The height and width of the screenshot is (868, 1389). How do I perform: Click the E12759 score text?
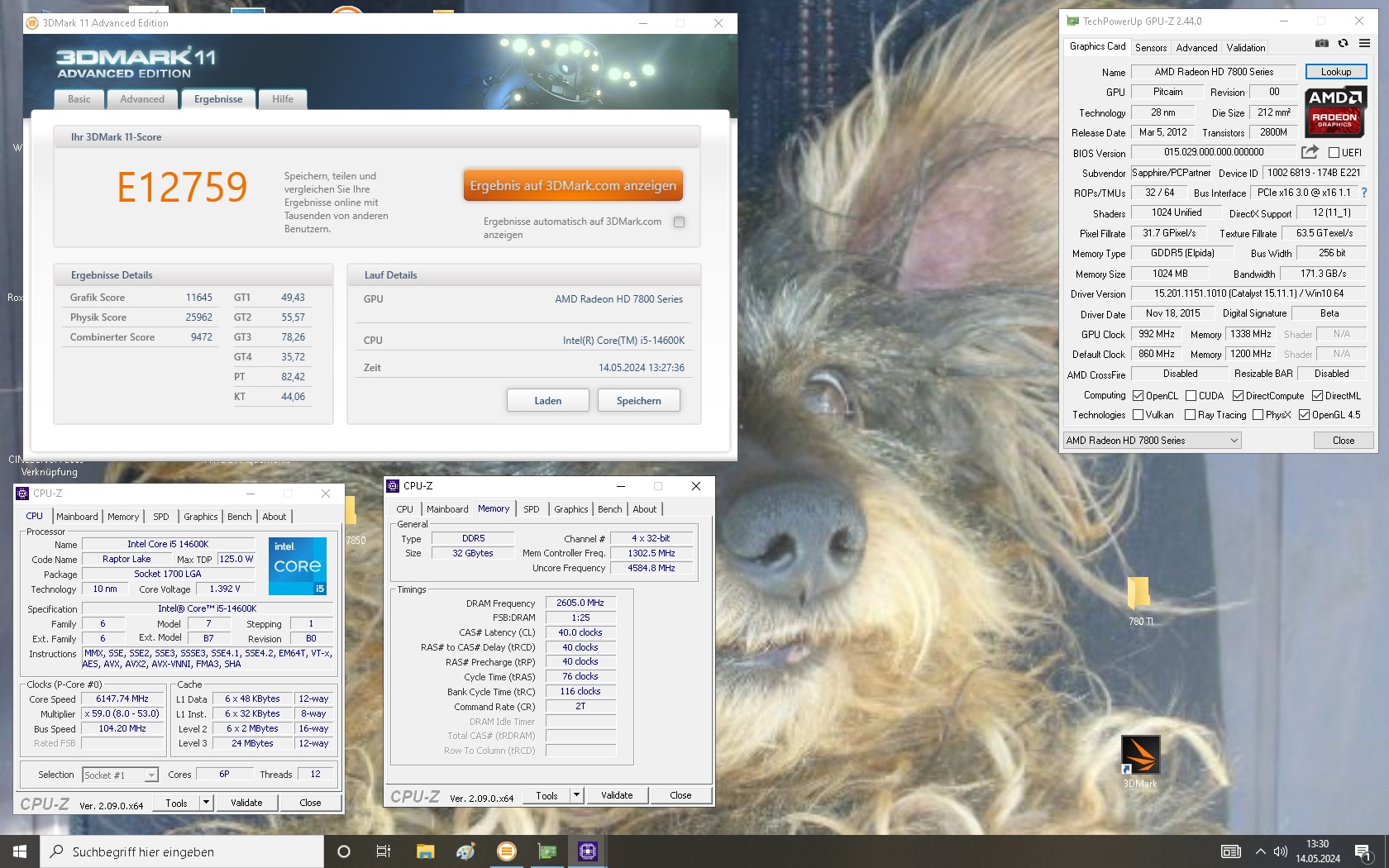point(182,187)
